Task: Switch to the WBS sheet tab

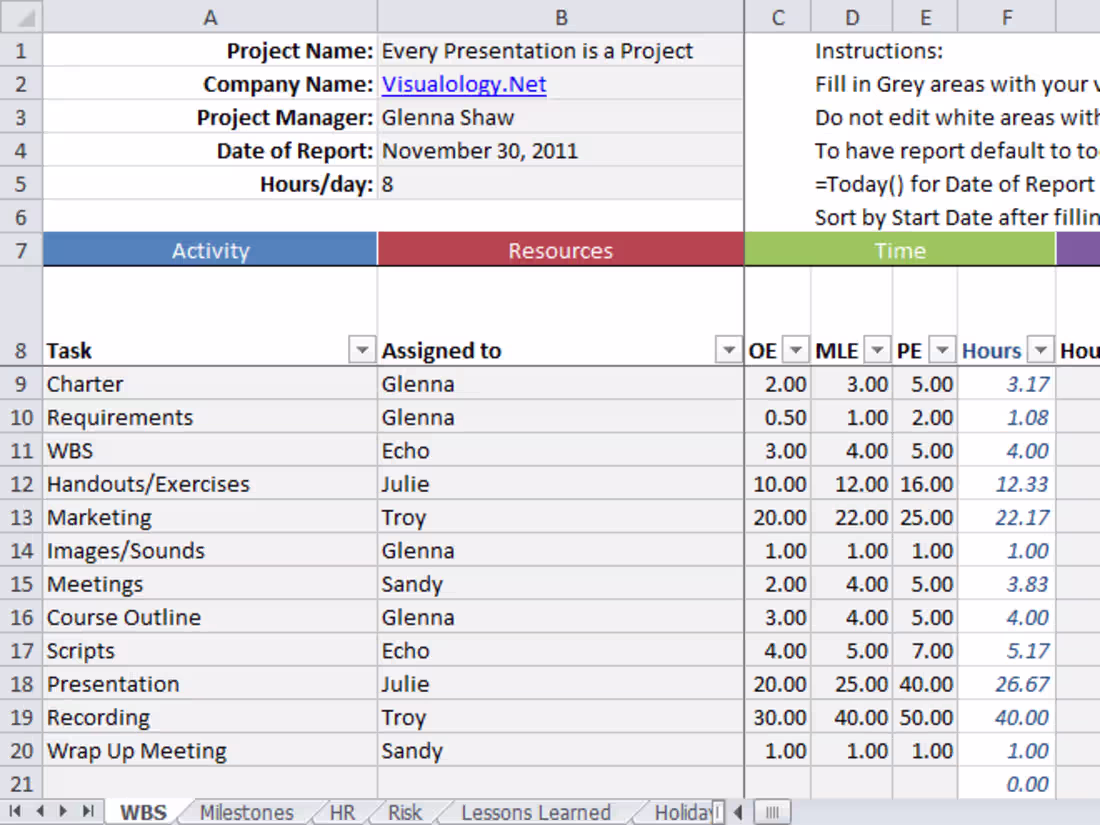Action: click(x=143, y=812)
